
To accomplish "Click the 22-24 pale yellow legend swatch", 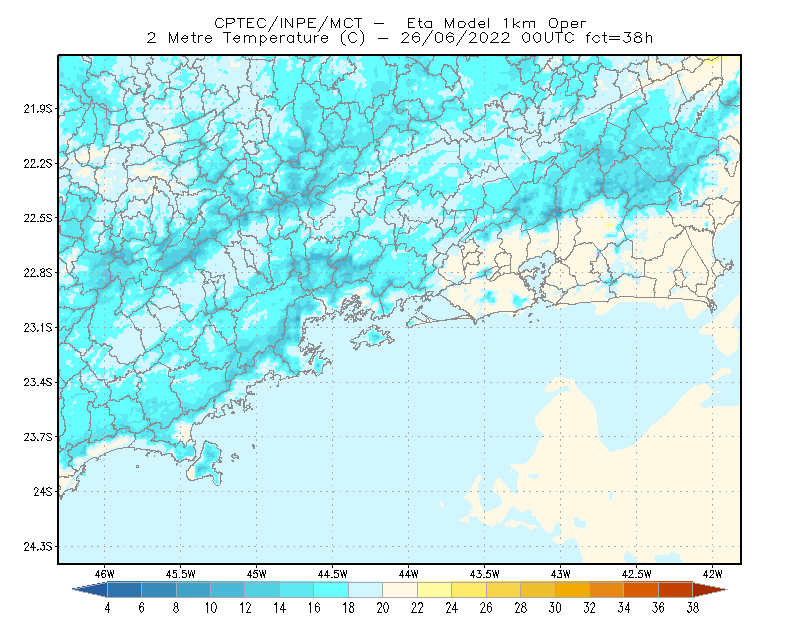I will [x=435, y=590].
